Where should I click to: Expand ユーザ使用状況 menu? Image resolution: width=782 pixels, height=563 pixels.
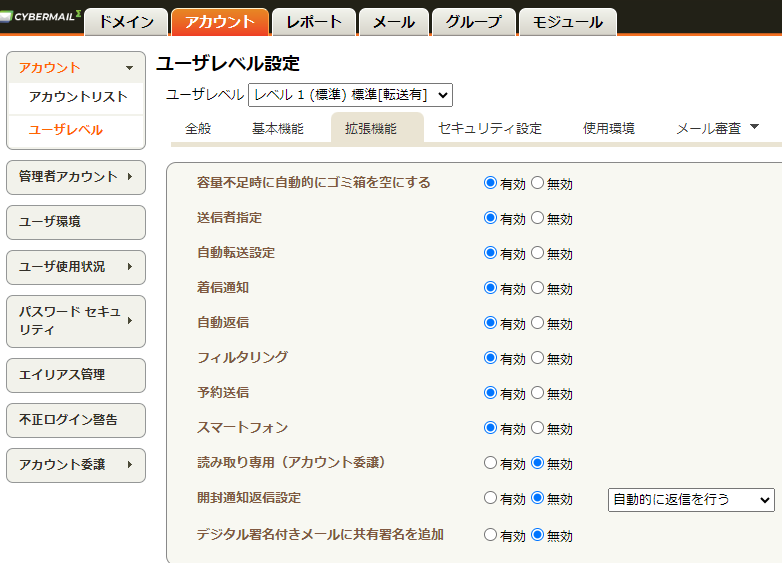[x=76, y=267]
